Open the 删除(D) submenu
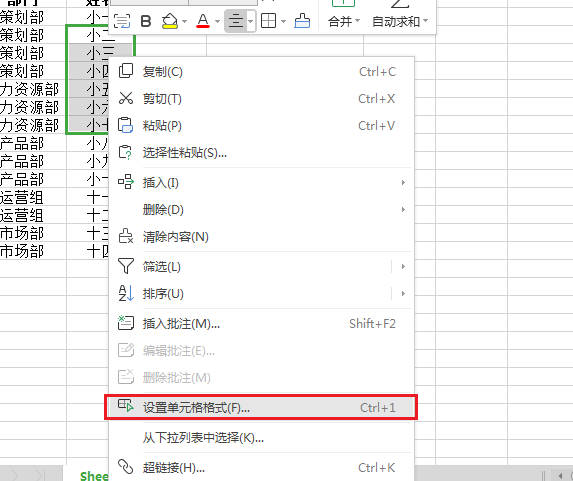This screenshot has height=481, width=573. [262, 209]
